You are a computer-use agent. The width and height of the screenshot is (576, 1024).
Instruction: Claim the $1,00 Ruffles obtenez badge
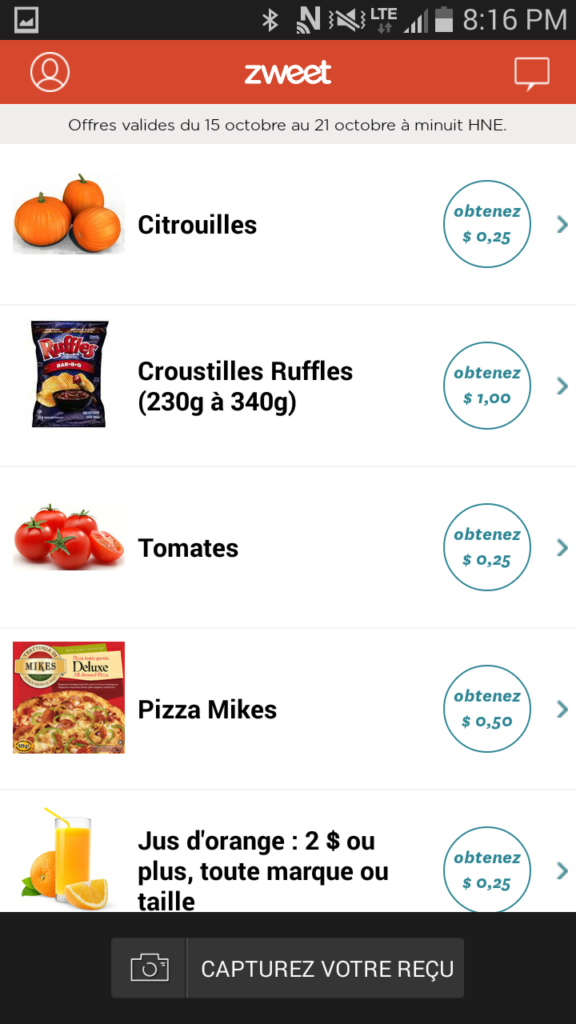click(487, 385)
